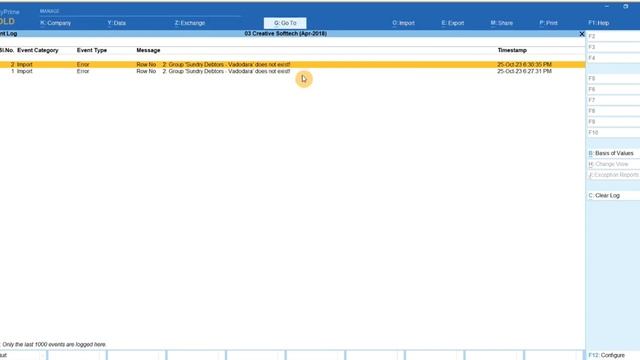The image size is (640, 360).
Task: Click the G: Go To button
Action: click(x=285, y=23)
